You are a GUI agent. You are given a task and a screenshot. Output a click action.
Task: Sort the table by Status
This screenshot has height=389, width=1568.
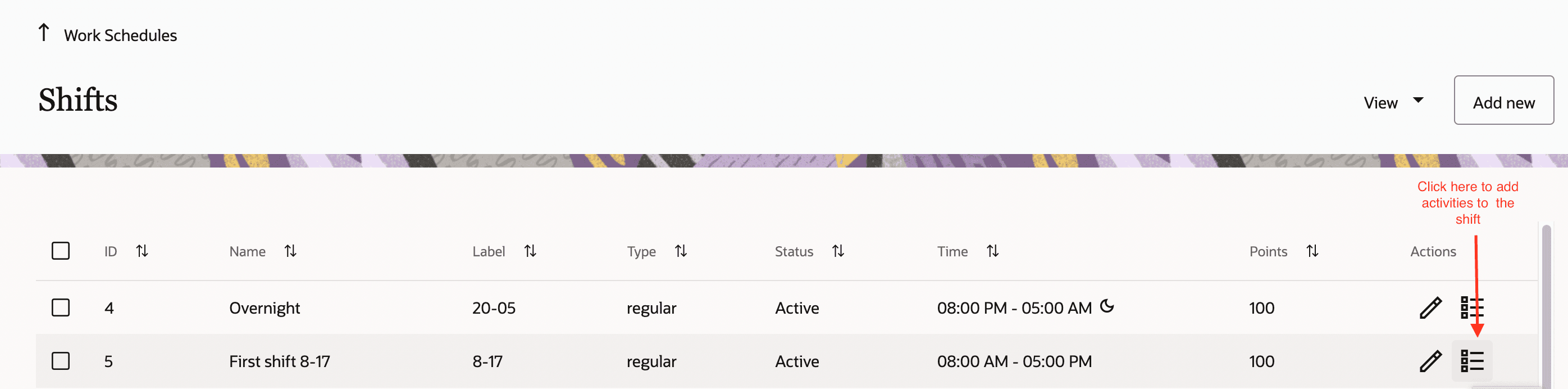tap(838, 251)
